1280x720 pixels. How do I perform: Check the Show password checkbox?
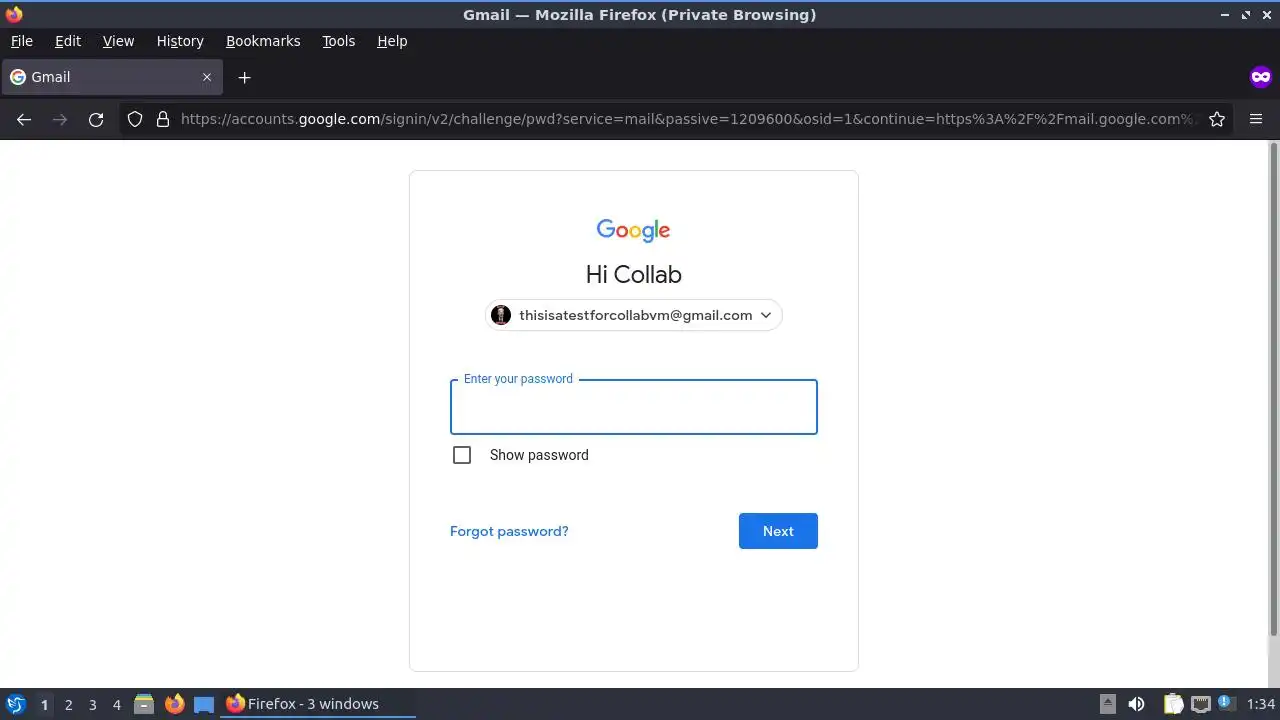[462, 455]
